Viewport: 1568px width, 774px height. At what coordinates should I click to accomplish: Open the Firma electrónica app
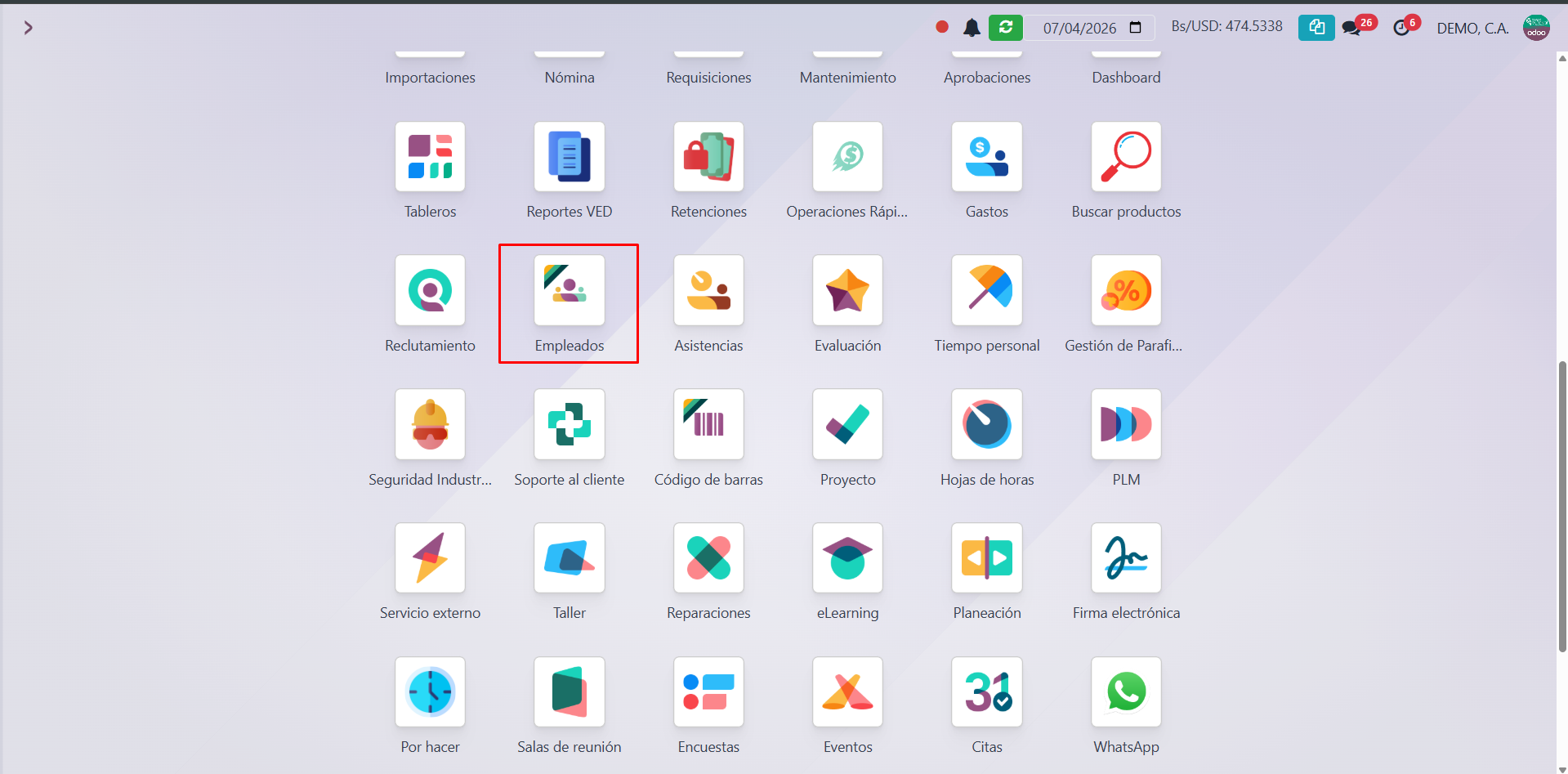coord(1125,558)
